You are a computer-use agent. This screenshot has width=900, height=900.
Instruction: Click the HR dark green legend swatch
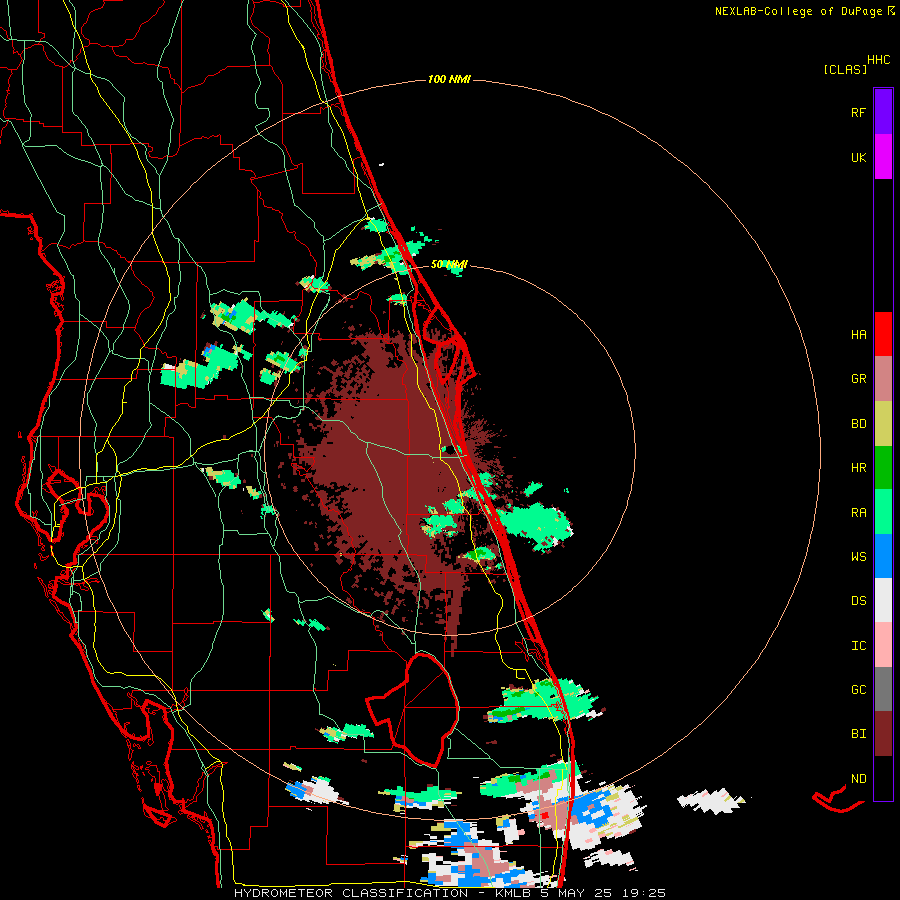coord(883,468)
